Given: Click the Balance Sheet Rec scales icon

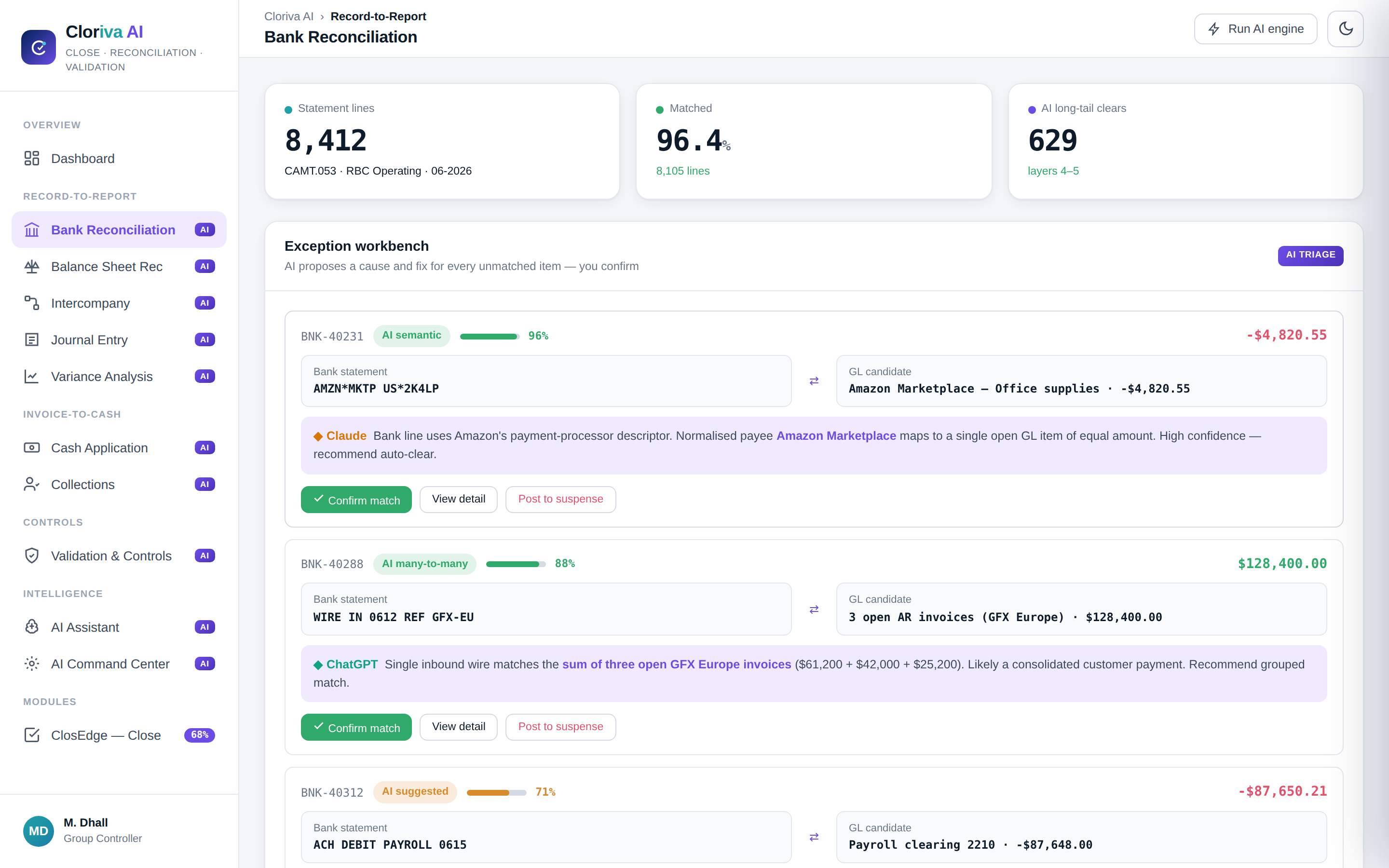Looking at the screenshot, I should point(31,266).
